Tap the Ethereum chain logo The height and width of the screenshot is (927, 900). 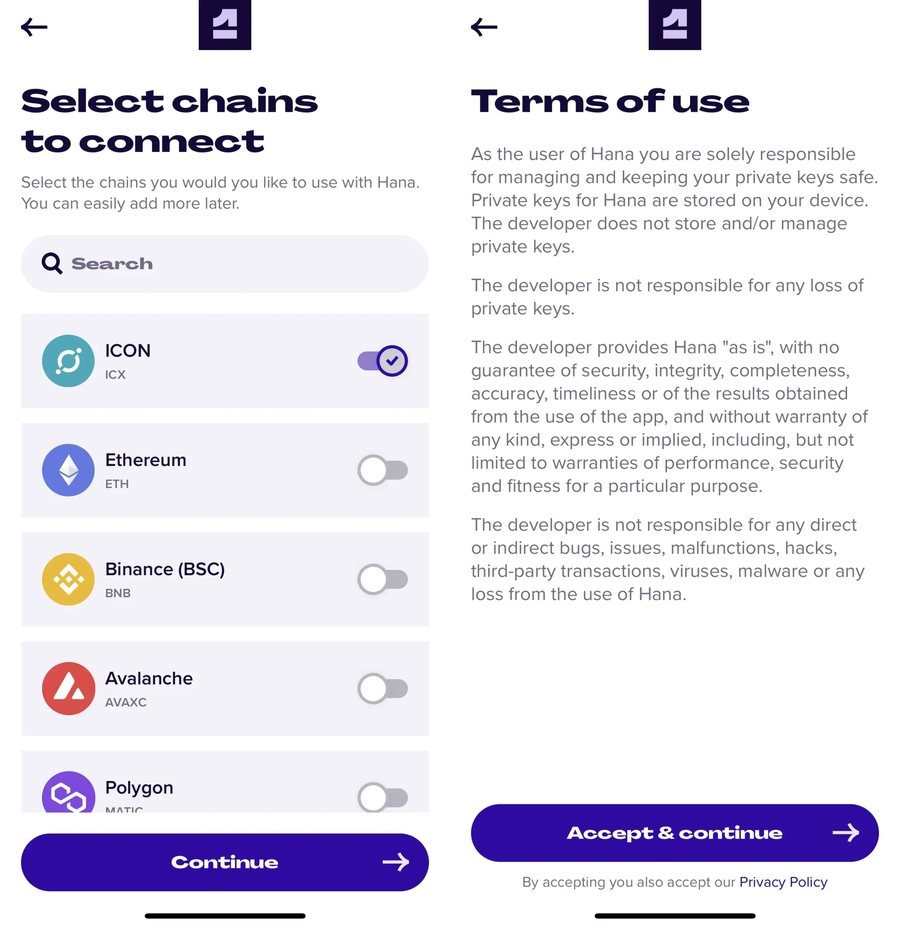pos(68,470)
